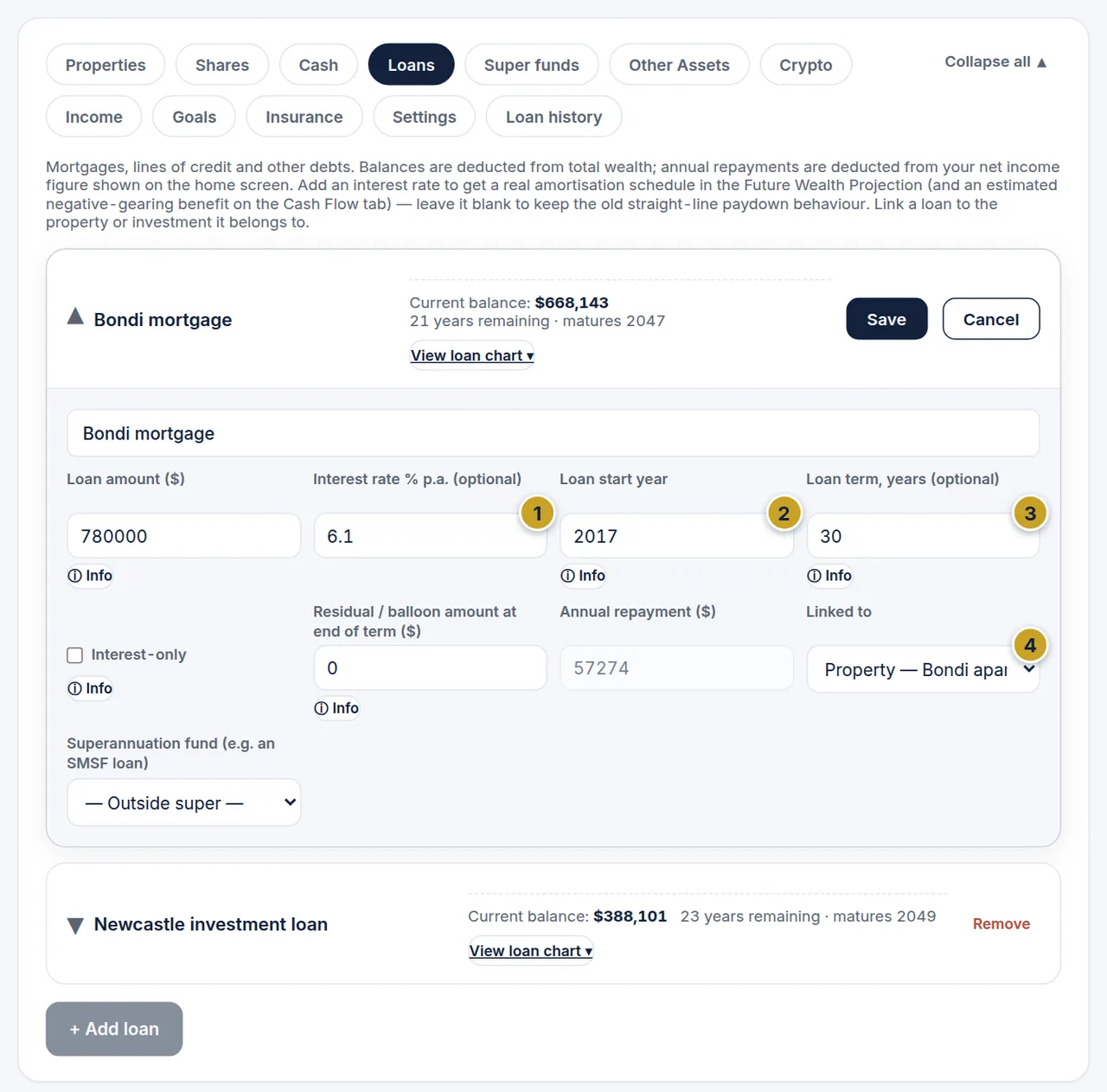This screenshot has height=1092, width=1107.
Task: Cancel editing the Bondi mortgage
Action: [x=991, y=319]
